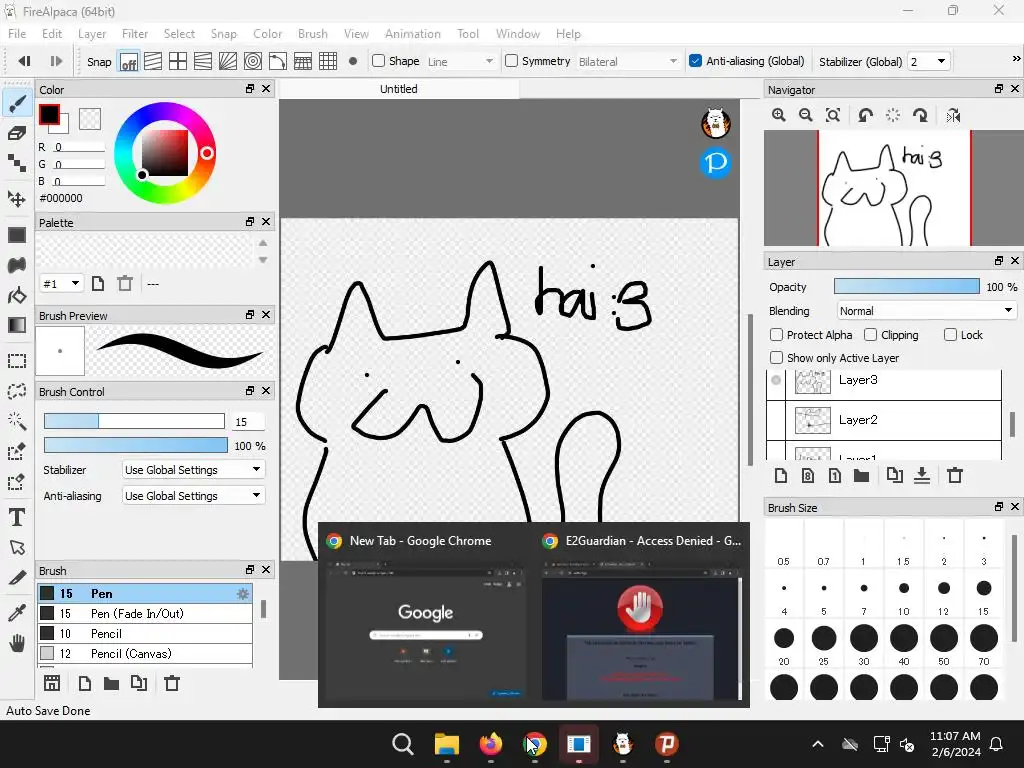Open the Window menu
Image resolution: width=1024 pixels, height=768 pixels.
click(x=518, y=34)
